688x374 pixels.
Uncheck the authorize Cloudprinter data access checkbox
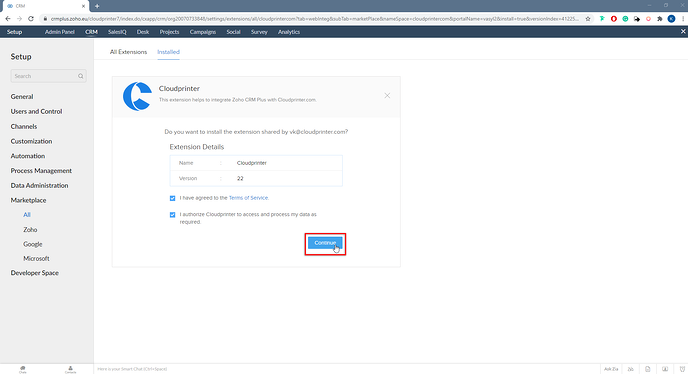[172, 215]
